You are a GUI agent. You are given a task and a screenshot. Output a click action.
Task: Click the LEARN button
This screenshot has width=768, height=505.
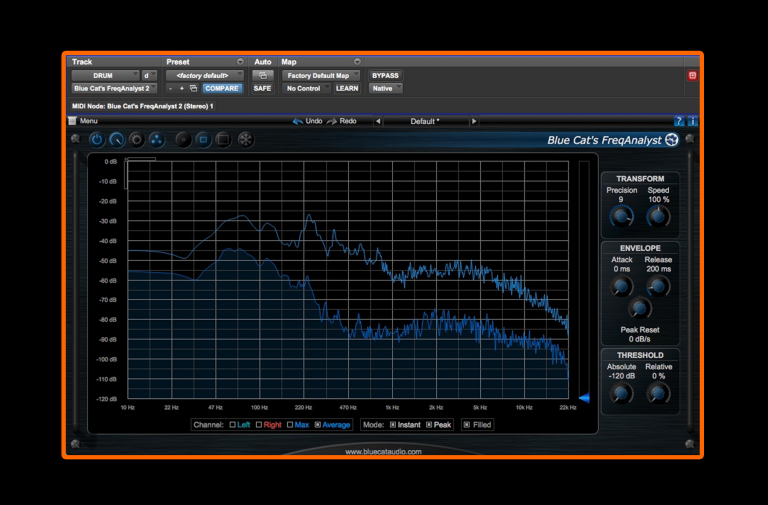[x=347, y=89]
